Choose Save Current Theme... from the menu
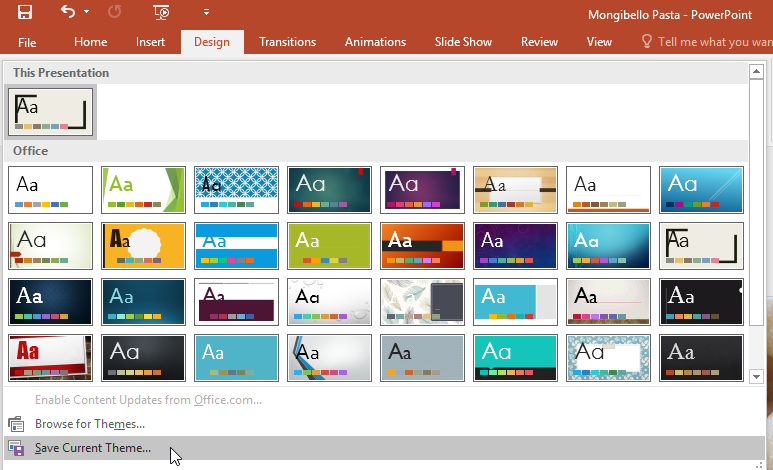The height and width of the screenshot is (470, 773). pos(92,448)
